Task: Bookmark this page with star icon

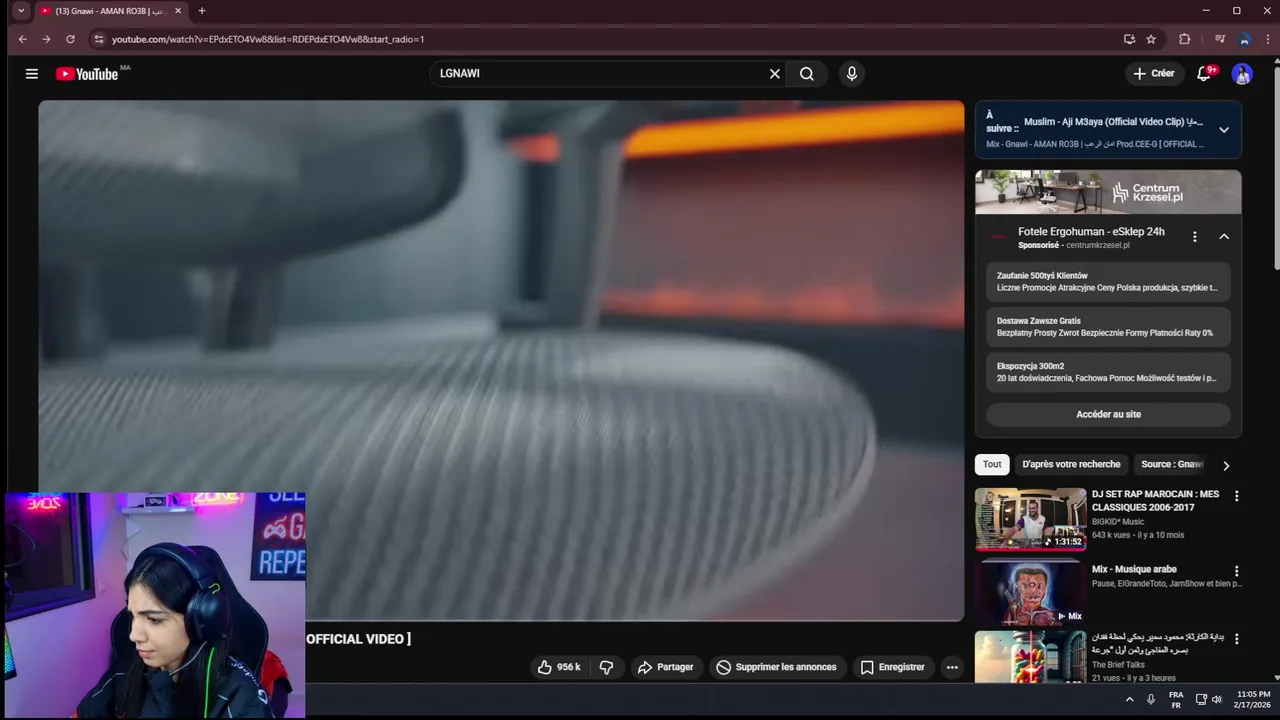Action: [1151, 39]
